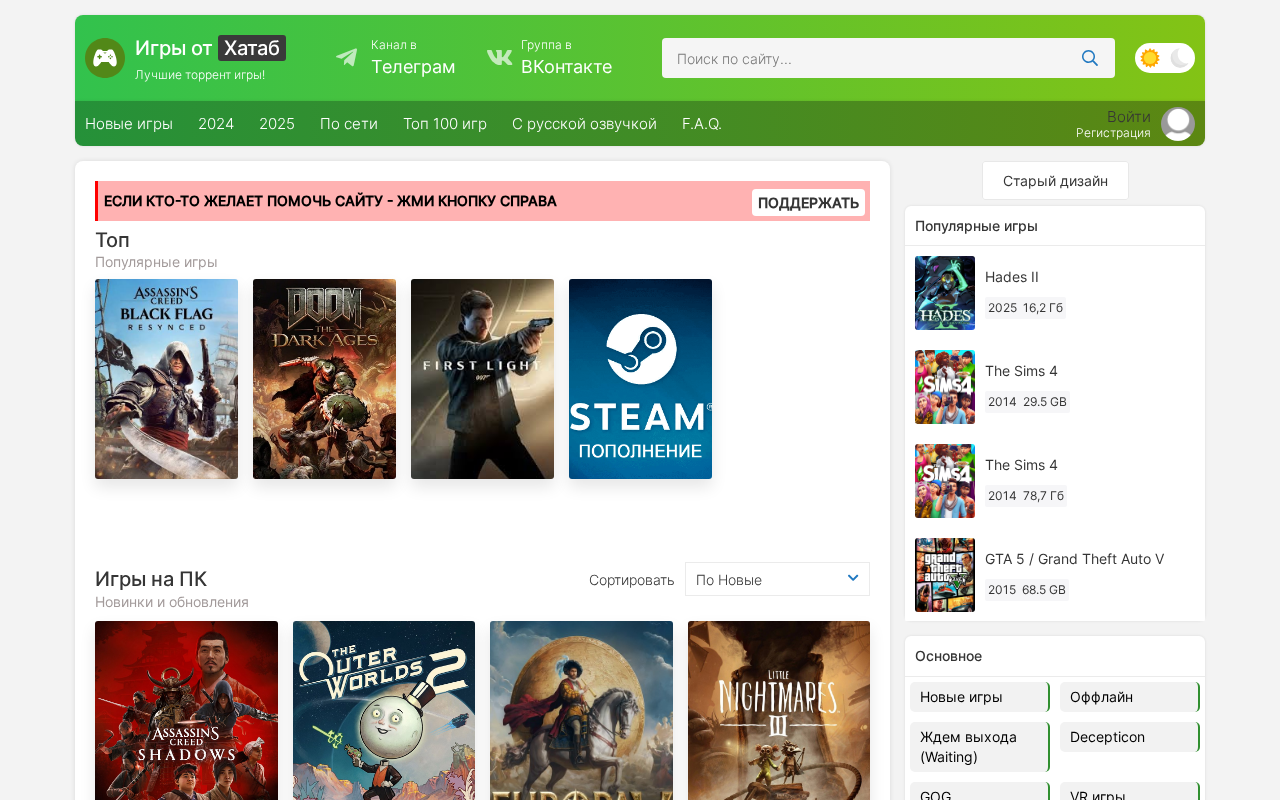Open 'Ждем выхода (Waiting)' category

tap(980, 747)
